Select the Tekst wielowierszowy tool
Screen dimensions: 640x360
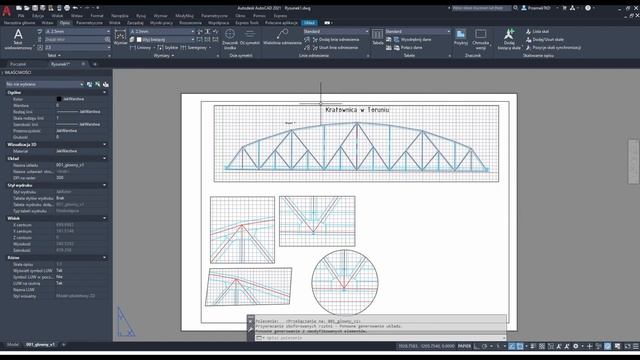pos(18,40)
